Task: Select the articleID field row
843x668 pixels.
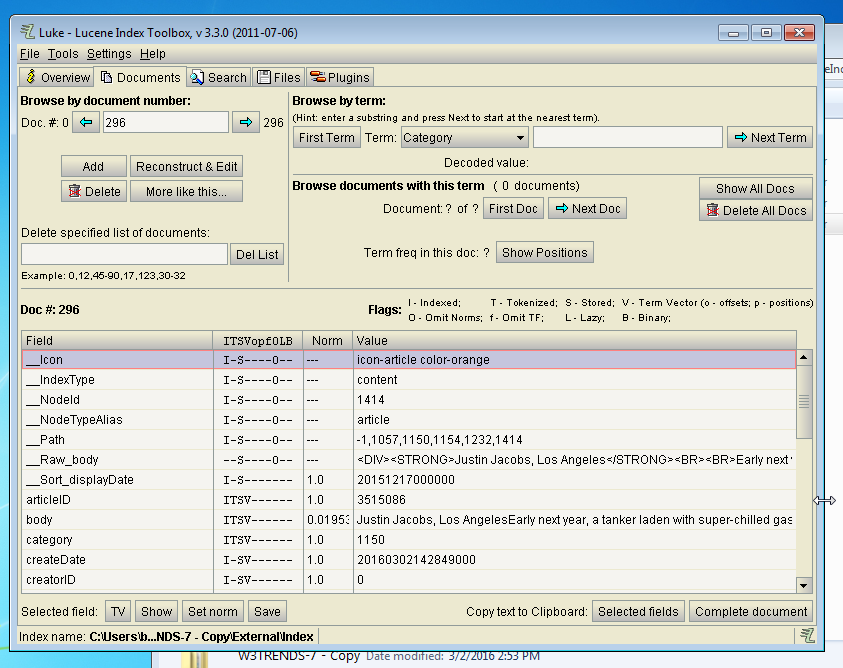Action: pyautogui.click(x=409, y=500)
